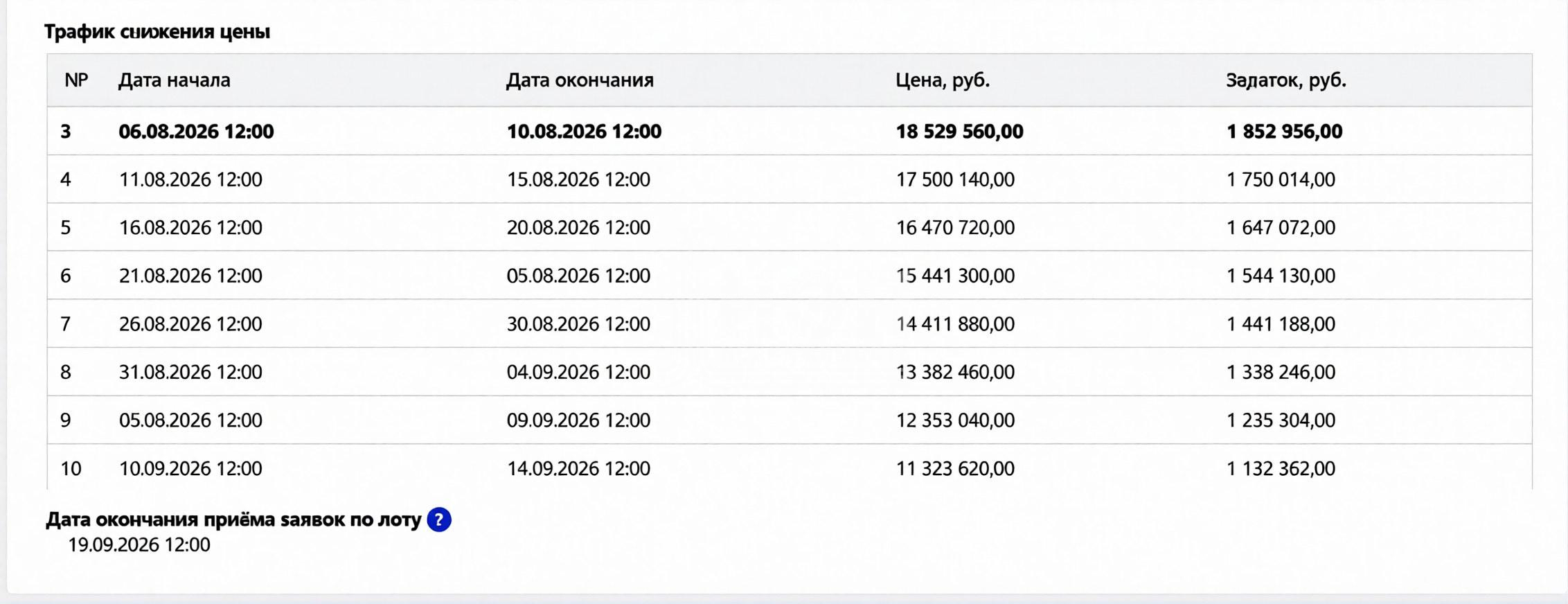The width and height of the screenshot is (1568, 604).
Task: Select start date 26.08.2026 12:00
Action: (190, 324)
